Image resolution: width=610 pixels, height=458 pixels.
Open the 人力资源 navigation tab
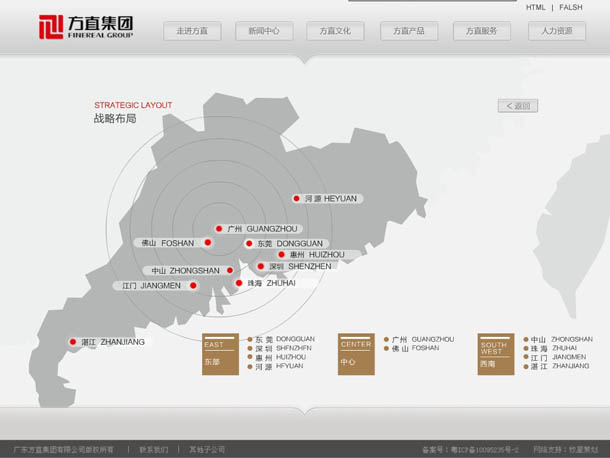tap(557, 31)
